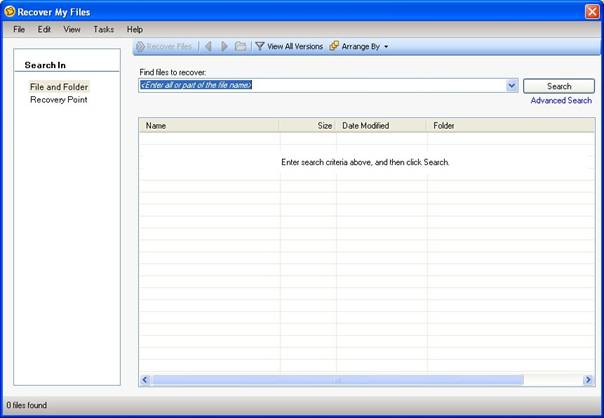Click the horizontal scrollbar thumb
Viewport: 604px width, 418px height.
tap(337, 380)
